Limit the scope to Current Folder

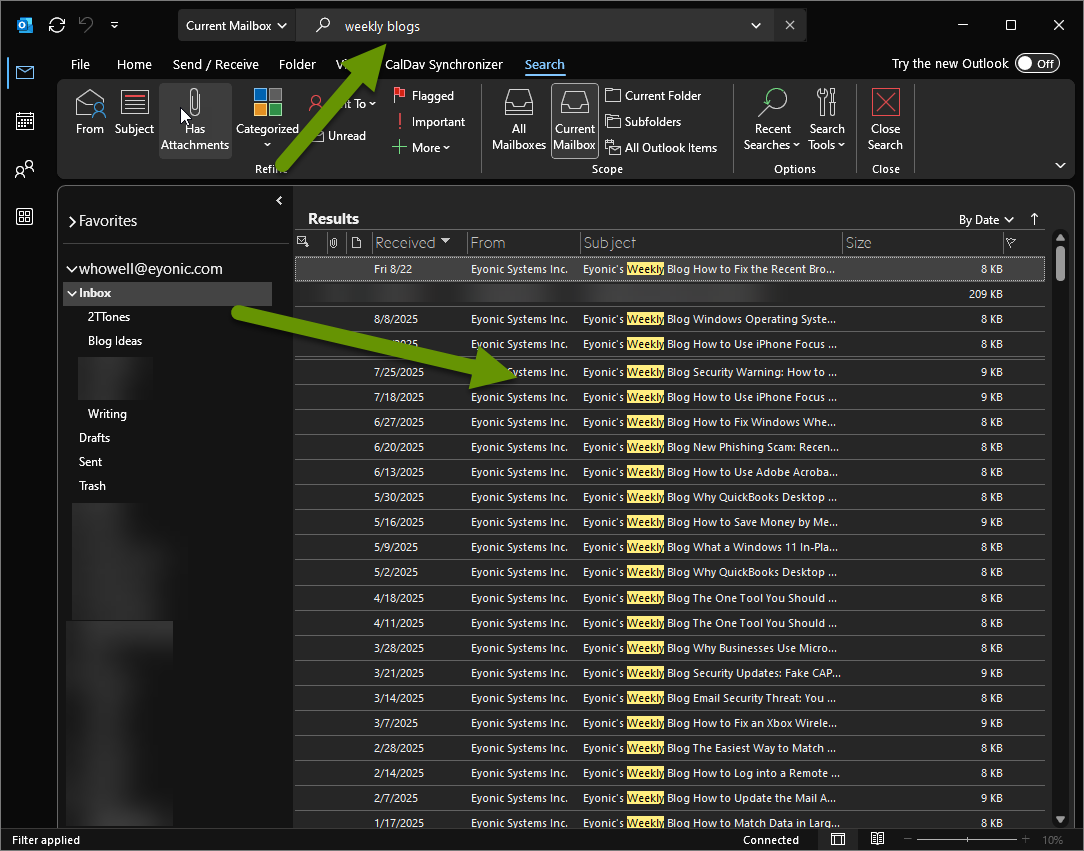[x=653, y=95]
